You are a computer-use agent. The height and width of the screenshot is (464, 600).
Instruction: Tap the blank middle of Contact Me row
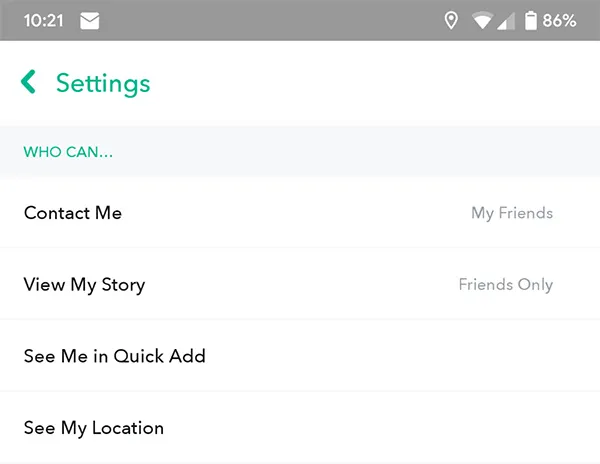(297, 212)
